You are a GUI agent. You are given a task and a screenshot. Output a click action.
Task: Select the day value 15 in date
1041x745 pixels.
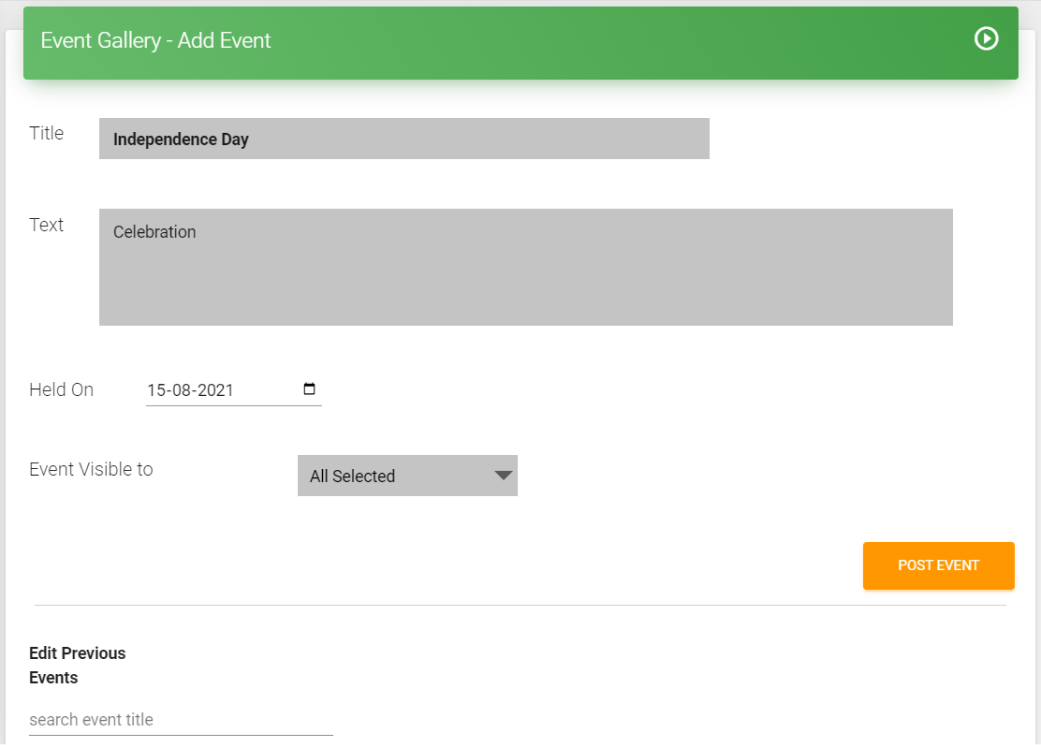click(156, 390)
